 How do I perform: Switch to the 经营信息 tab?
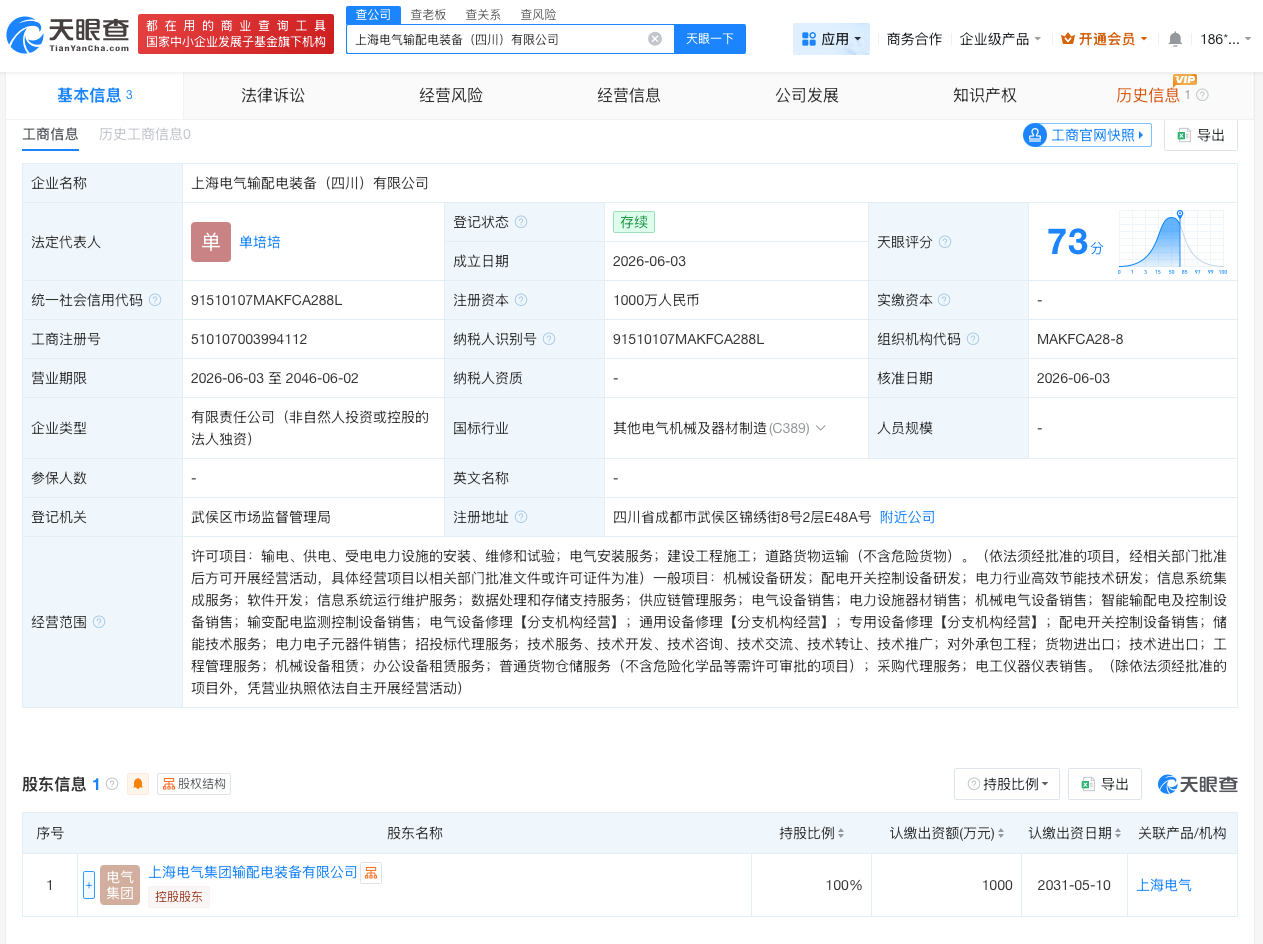[x=629, y=95]
